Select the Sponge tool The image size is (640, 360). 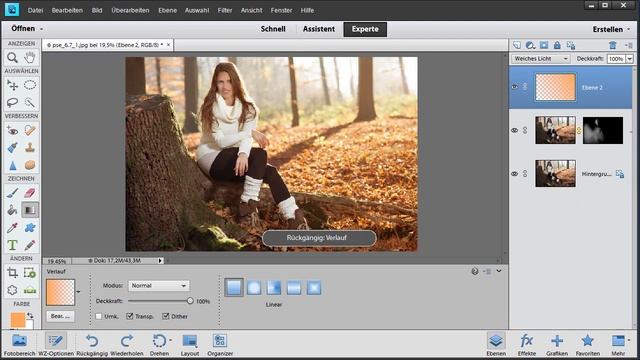tap(30, 165)
